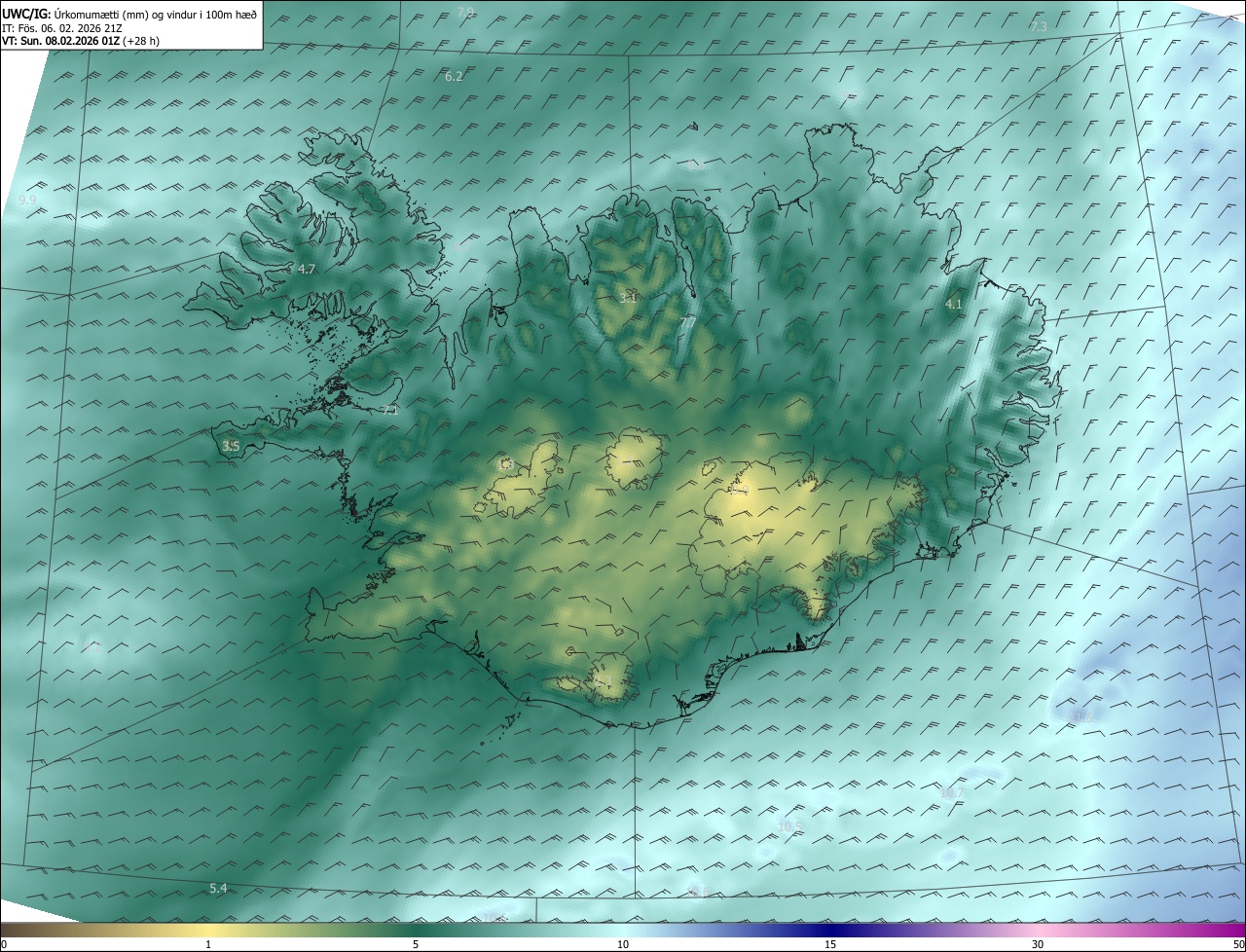Click the colorbar tick label "0"
This screenshot has height=952, width=1246.
[4, 944]
